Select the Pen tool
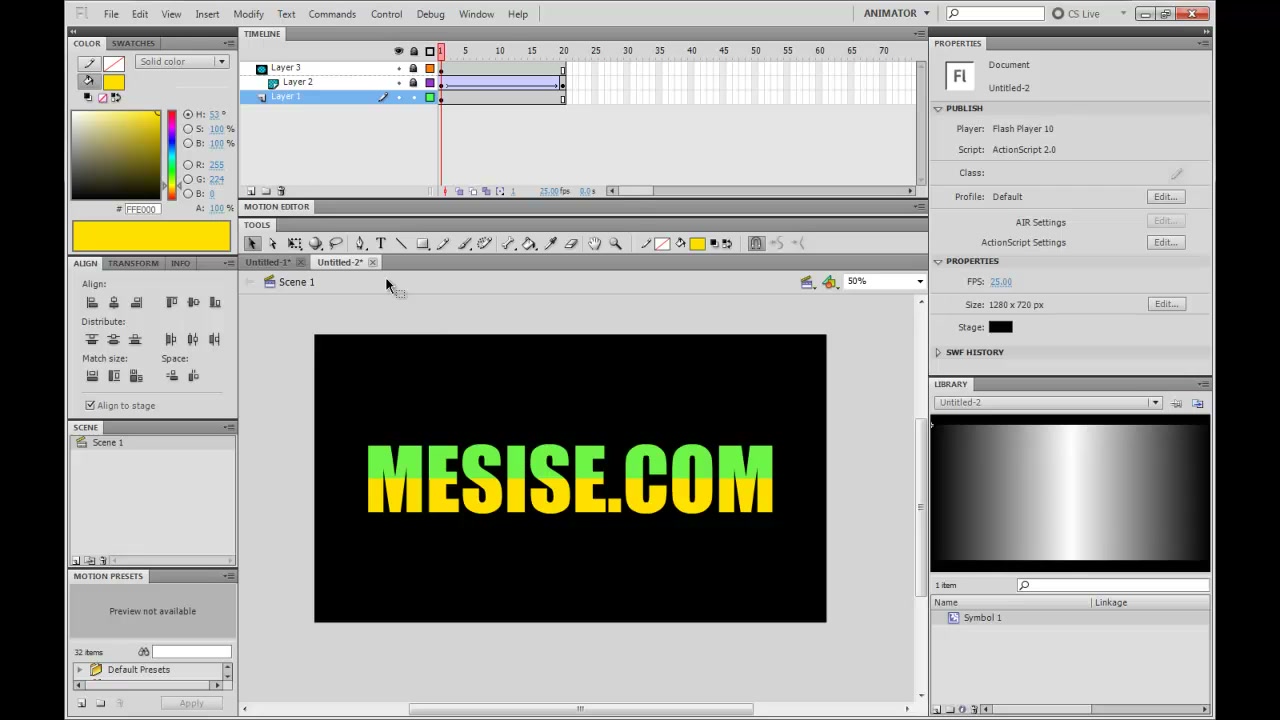 tap(360, 243)
